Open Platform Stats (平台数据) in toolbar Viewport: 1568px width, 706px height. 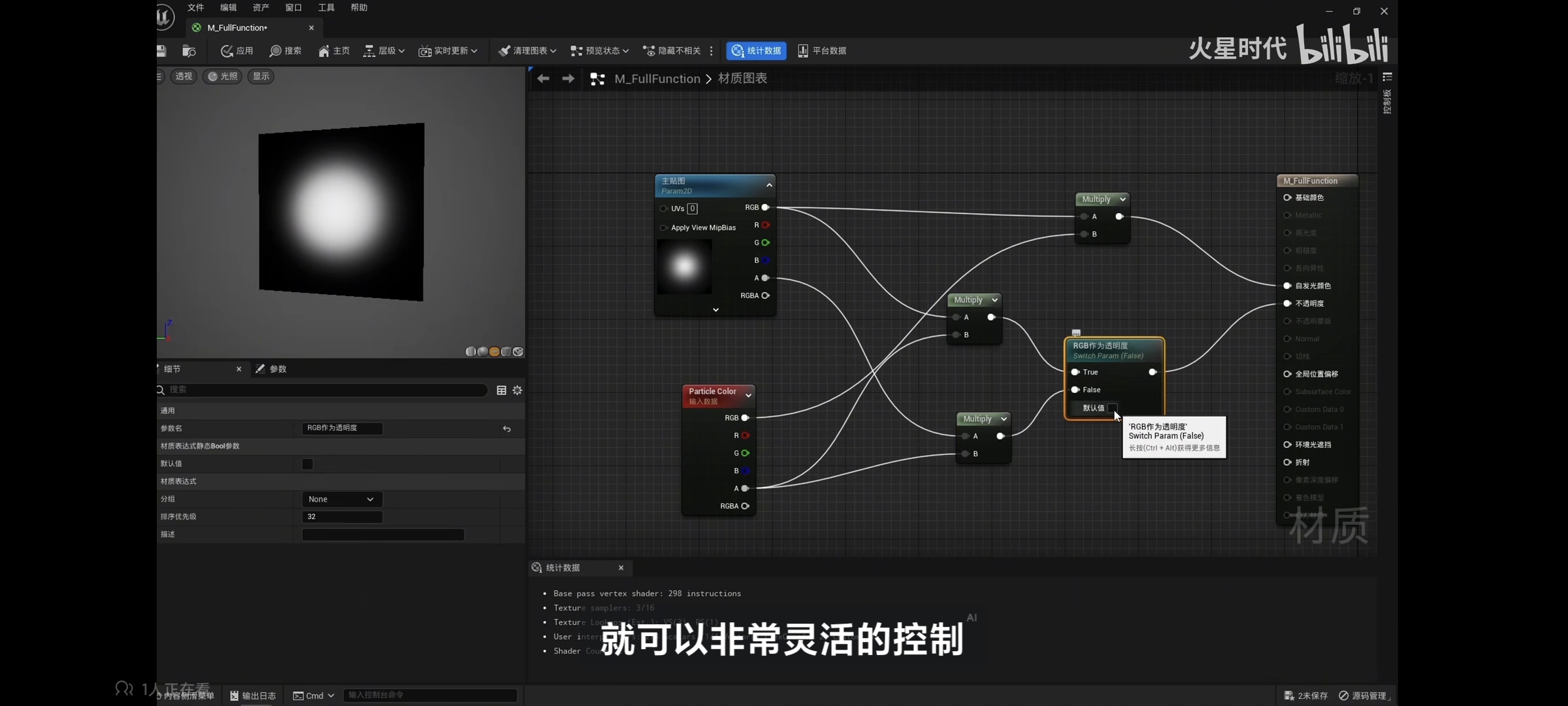(822, 51)
